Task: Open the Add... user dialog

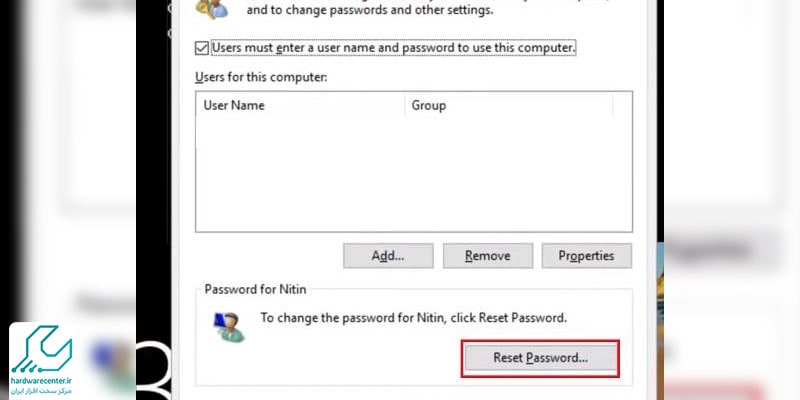Action: pyautogui.click(x=388, y=256)
